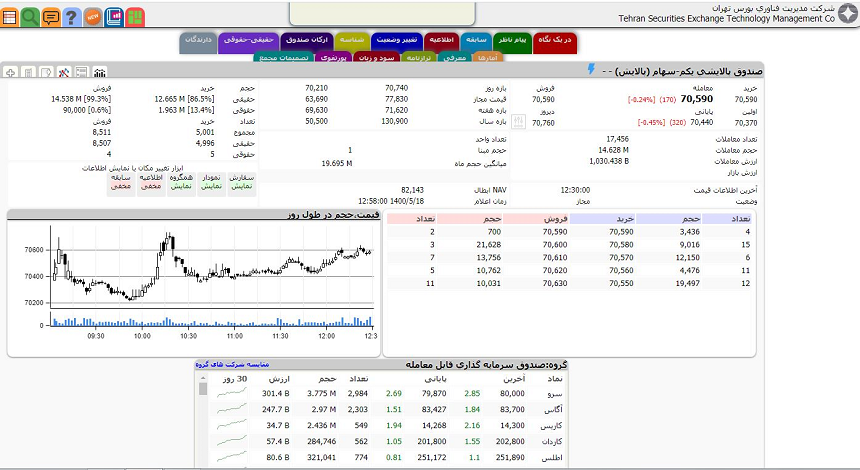Click the blue lightning bolt icon
Image resolution: width=860 pixels, height=470 pixels.
point(591,70)
